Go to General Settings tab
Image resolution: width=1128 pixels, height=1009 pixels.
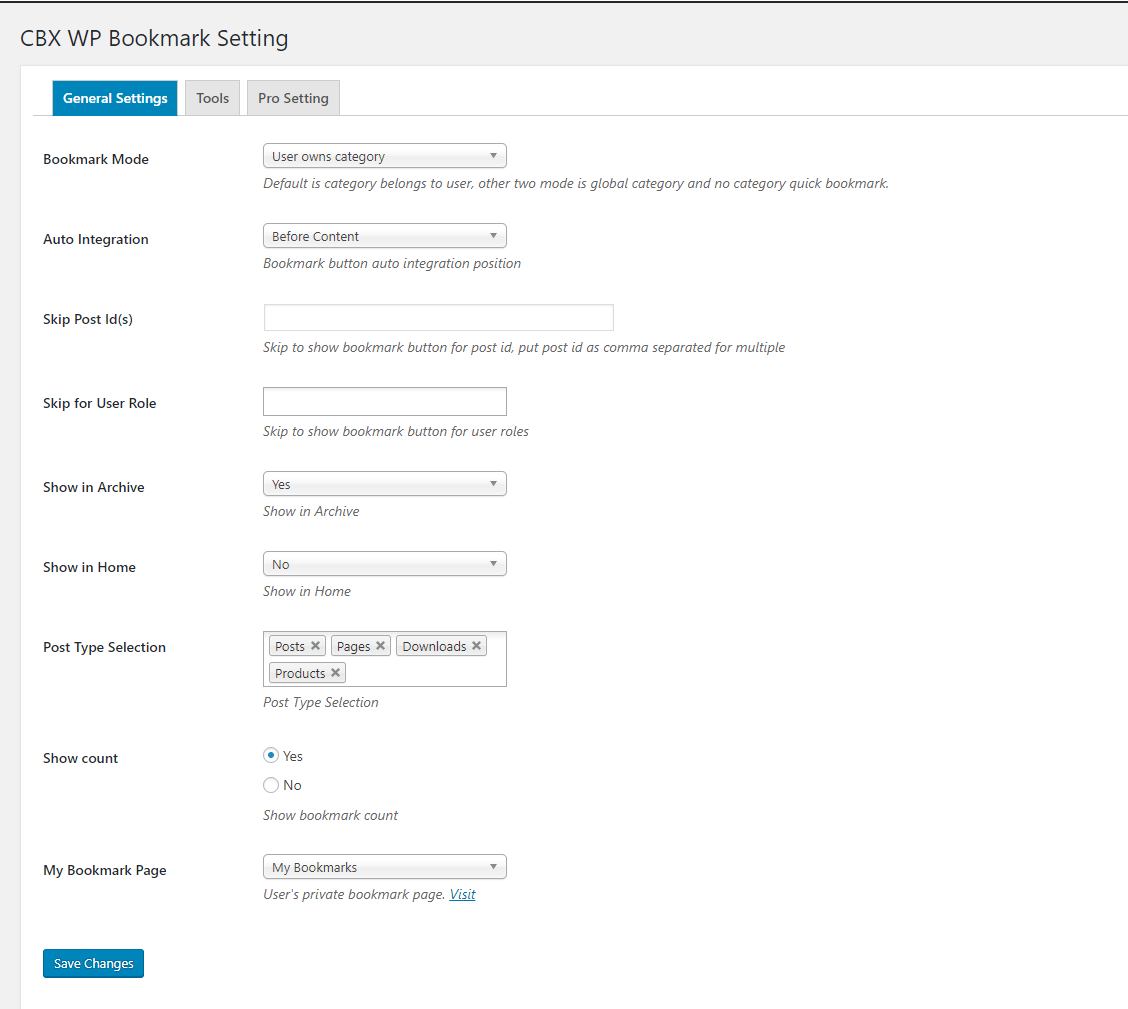pyautogui.click(x=115, y=98)
